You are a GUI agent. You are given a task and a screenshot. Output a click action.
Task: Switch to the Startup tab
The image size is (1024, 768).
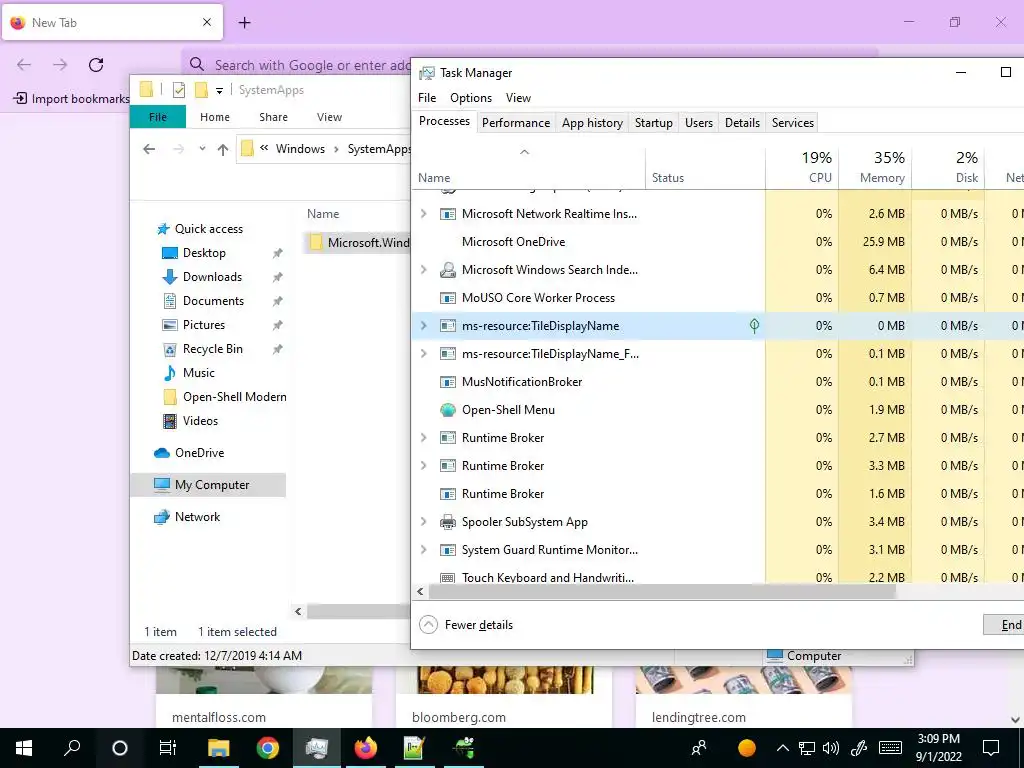654,123
